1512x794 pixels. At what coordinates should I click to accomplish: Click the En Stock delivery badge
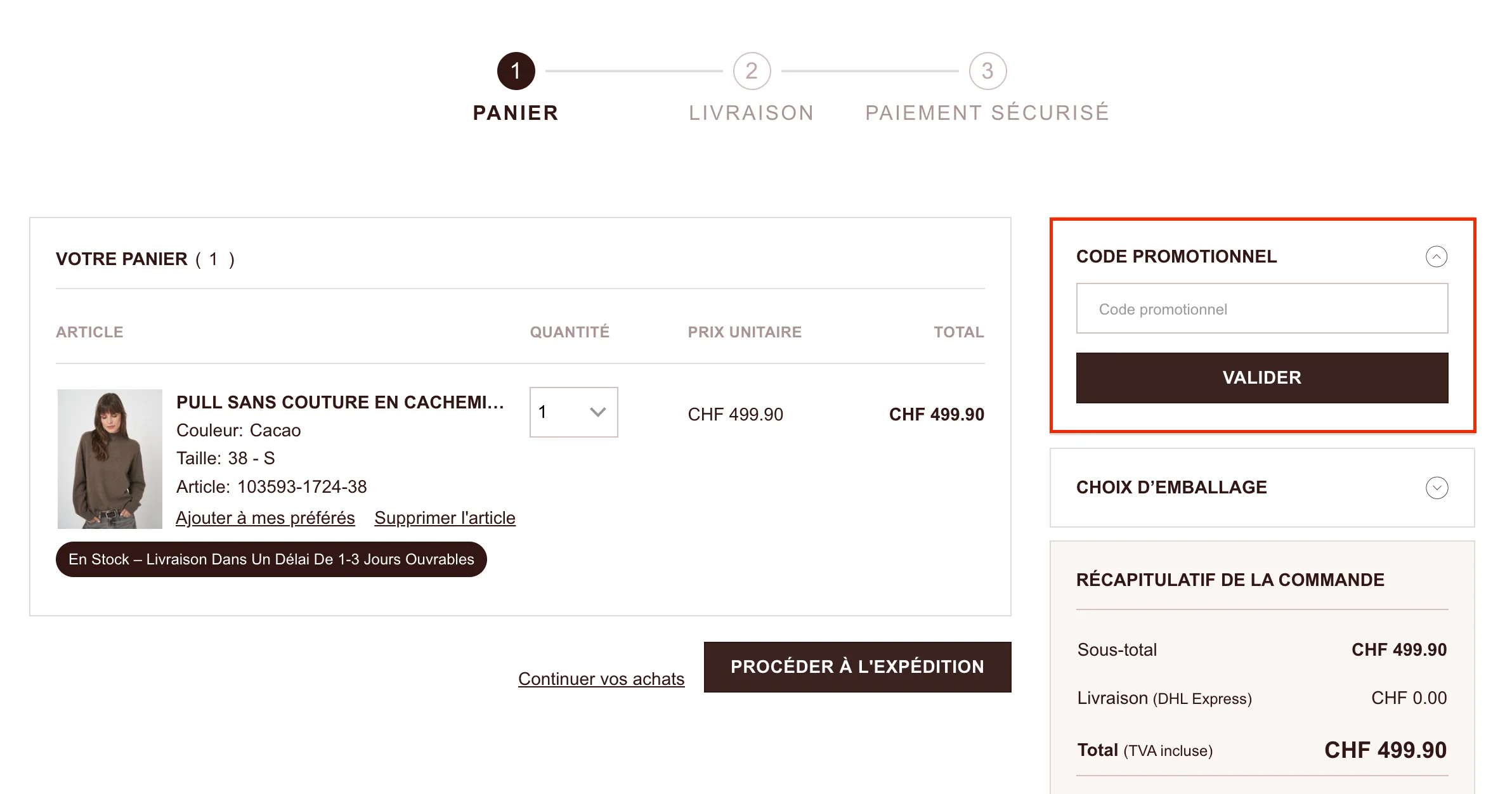pos(270,559)
